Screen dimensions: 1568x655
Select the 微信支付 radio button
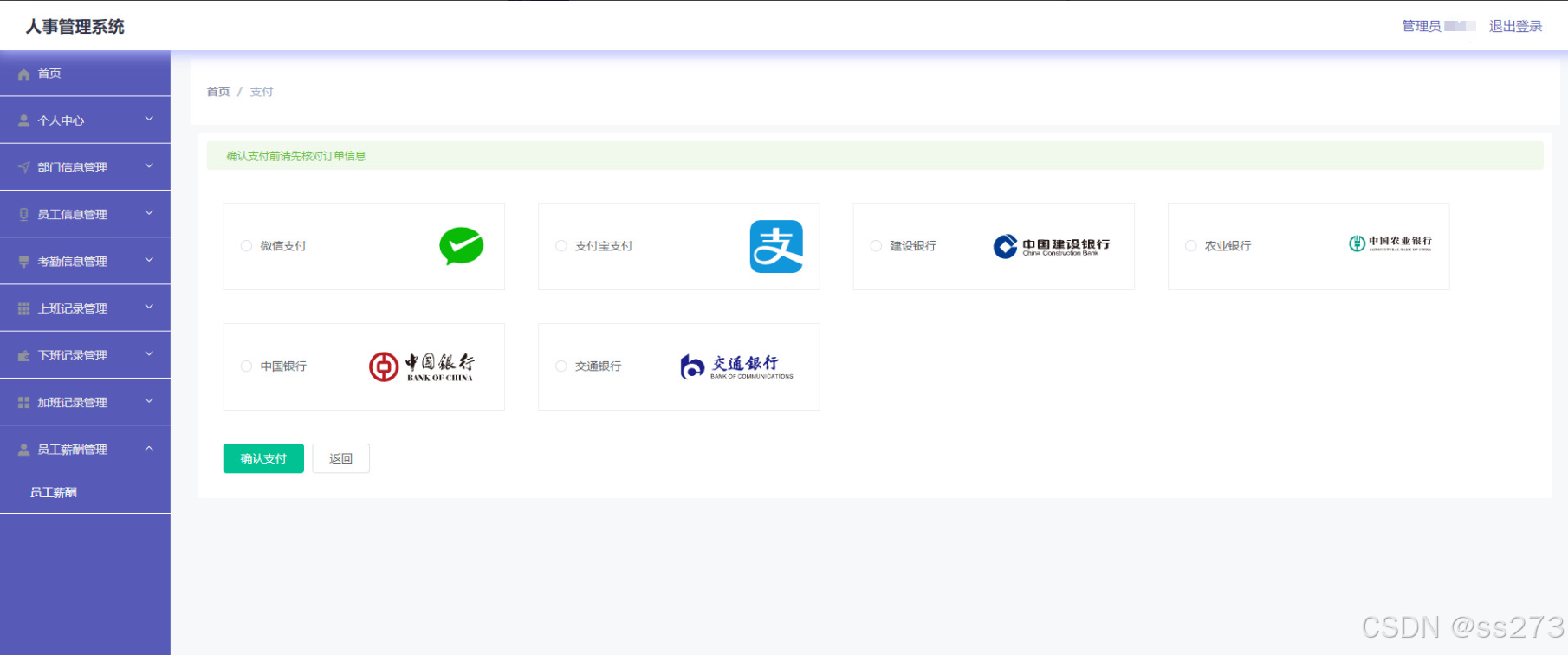[x=246, y=246]
